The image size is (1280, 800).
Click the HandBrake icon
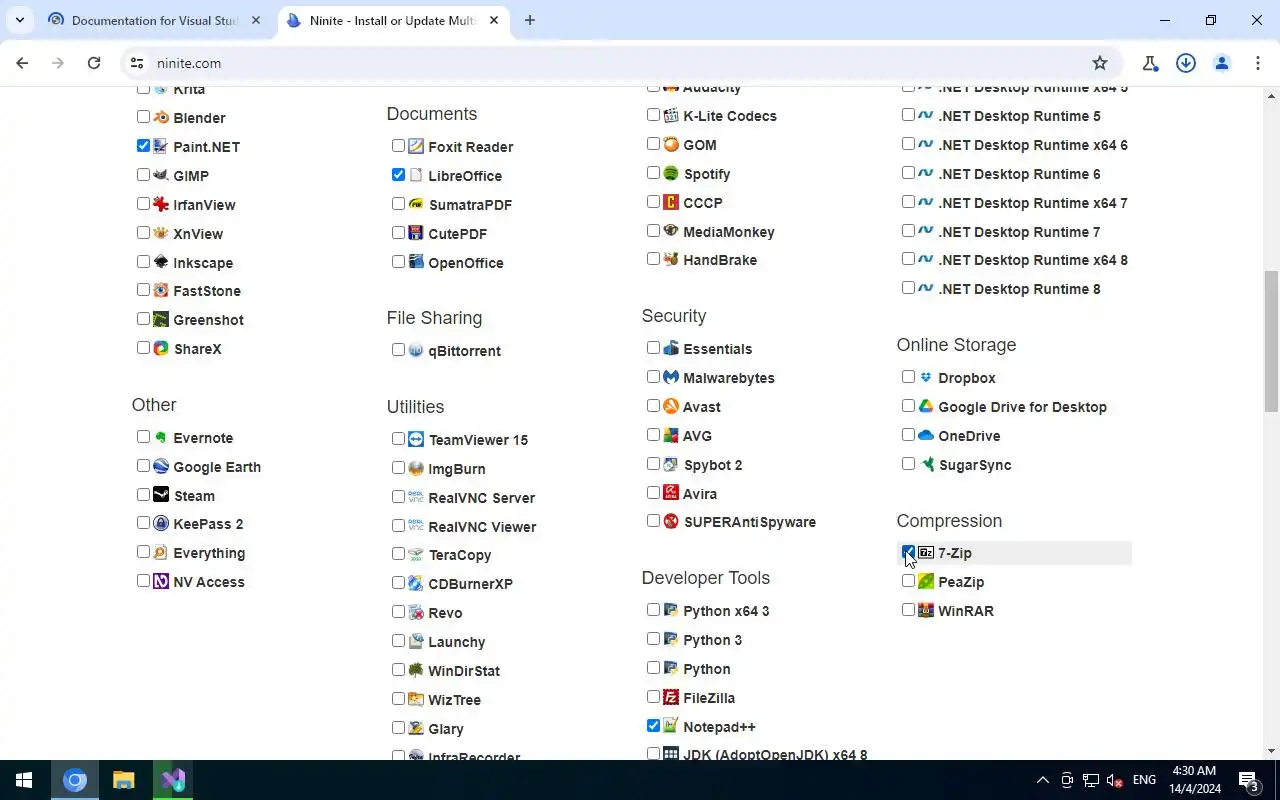671,259
